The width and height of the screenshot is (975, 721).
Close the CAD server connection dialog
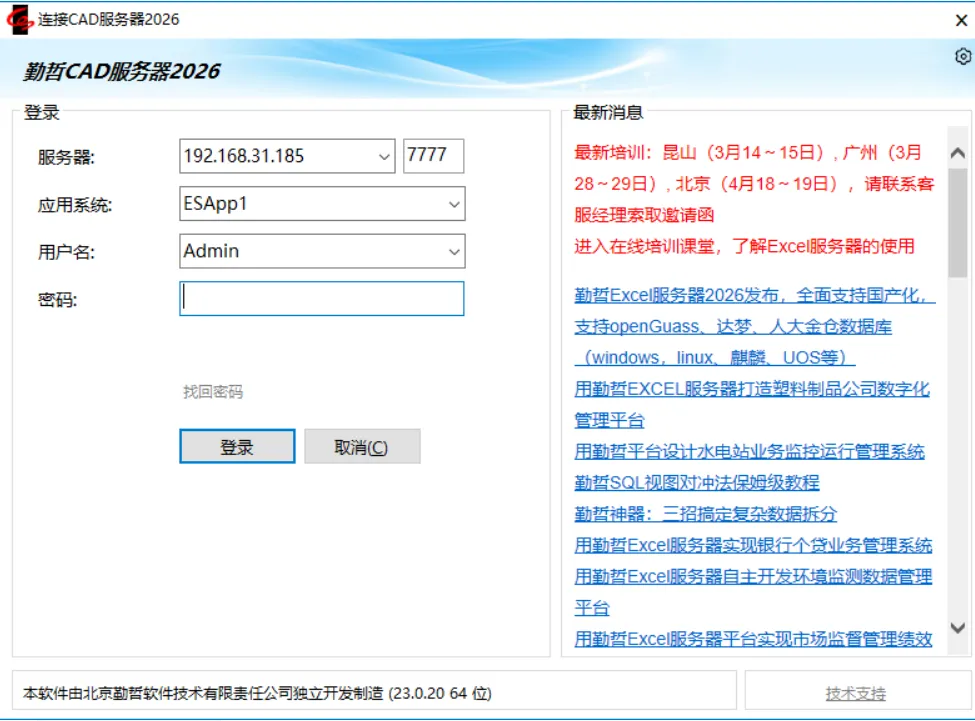(961, 21)
